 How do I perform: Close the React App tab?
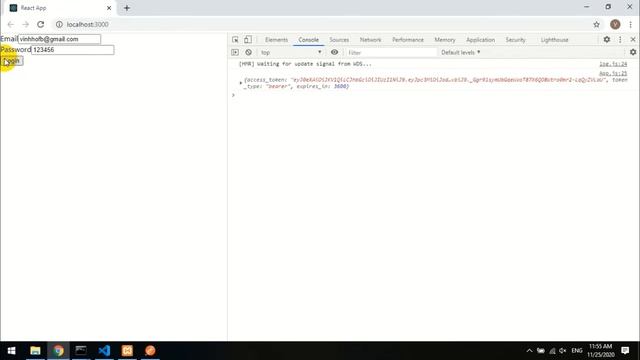[x=109, y=8]
